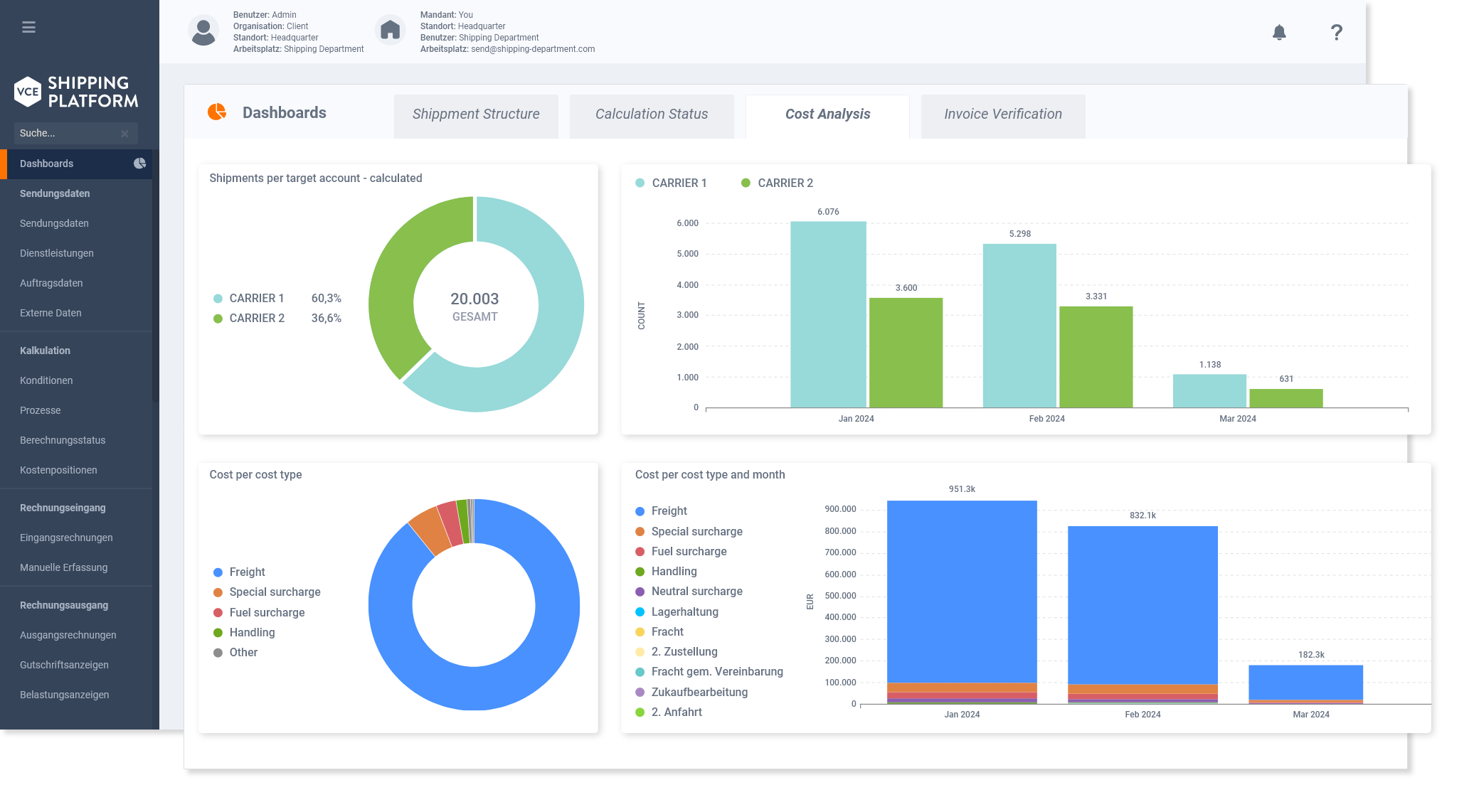Viewport: 1474px width, 812px height.
Task: Click the Jan 2024 CARRIER 1 bar
Action: pyautogui.click(x=827, y=313)
